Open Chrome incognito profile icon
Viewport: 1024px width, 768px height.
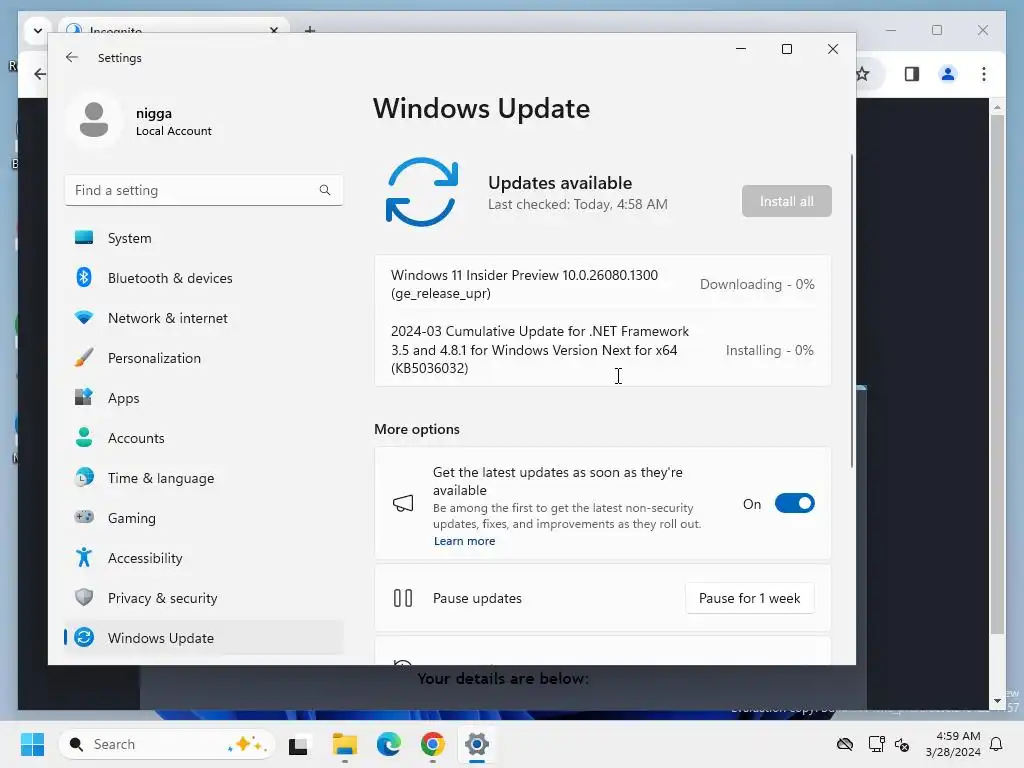tap(948, 74)
